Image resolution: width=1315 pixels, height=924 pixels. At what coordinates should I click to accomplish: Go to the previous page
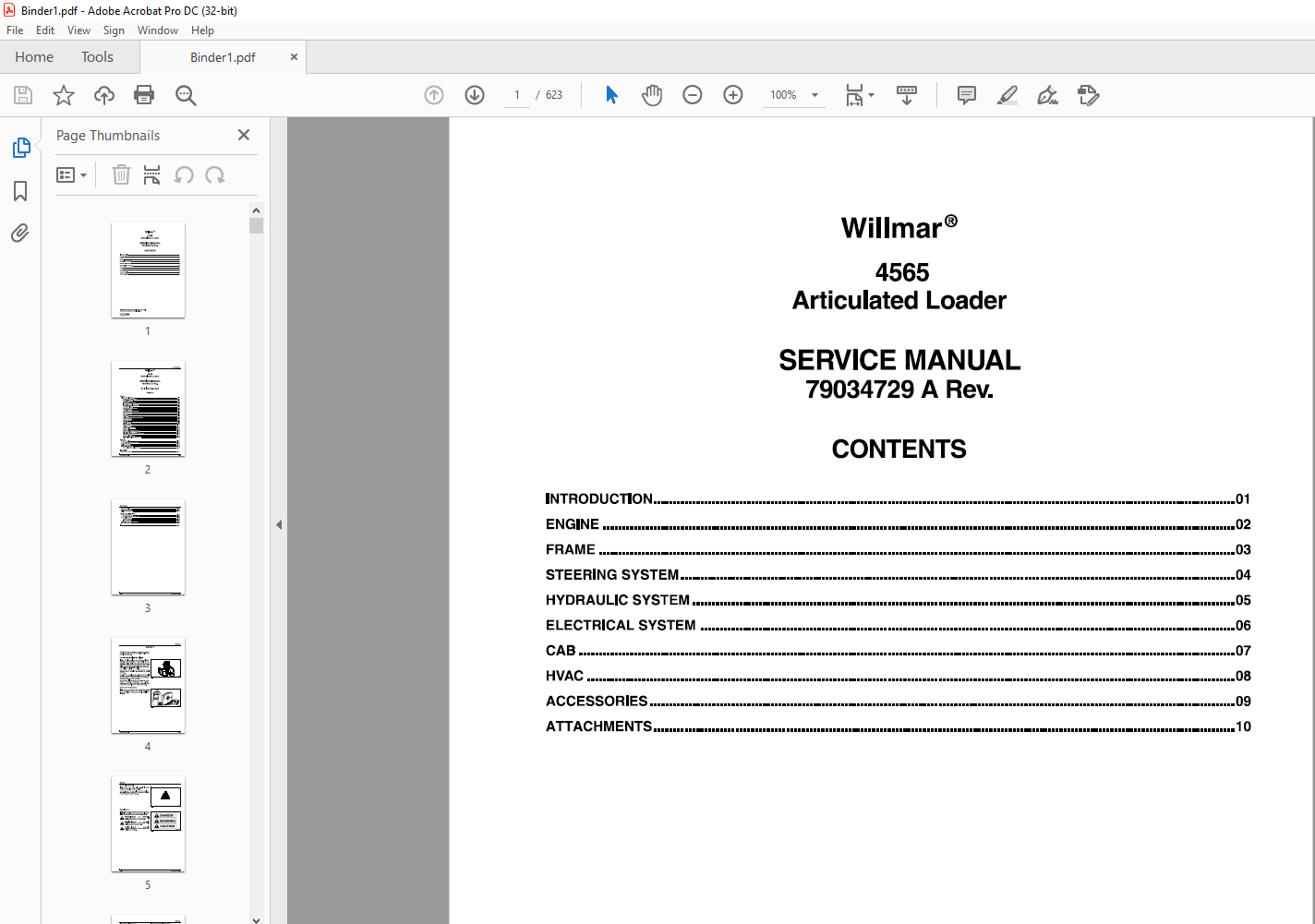click(x=434, y=95)
